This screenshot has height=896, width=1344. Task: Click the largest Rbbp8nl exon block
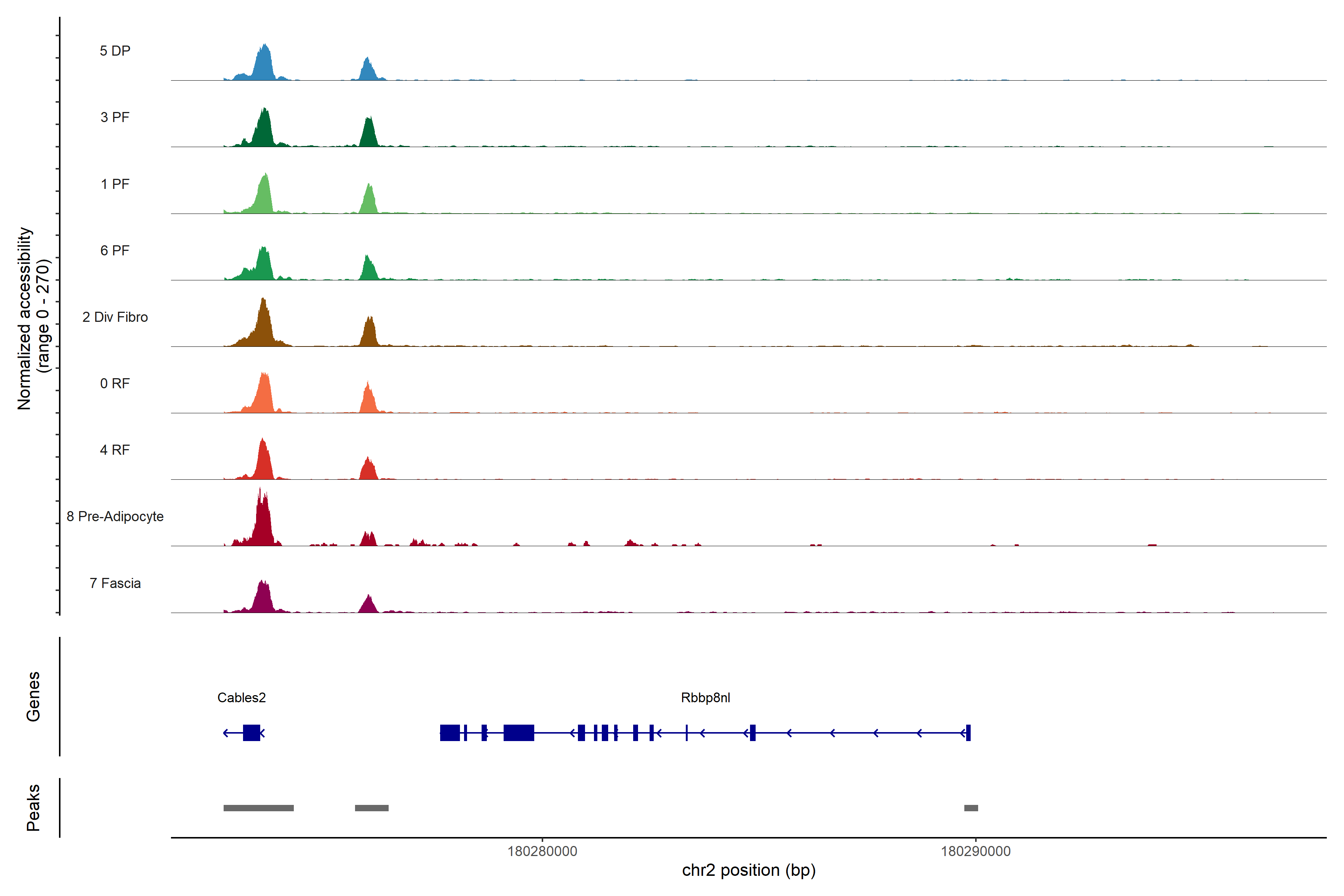point(518,732)
